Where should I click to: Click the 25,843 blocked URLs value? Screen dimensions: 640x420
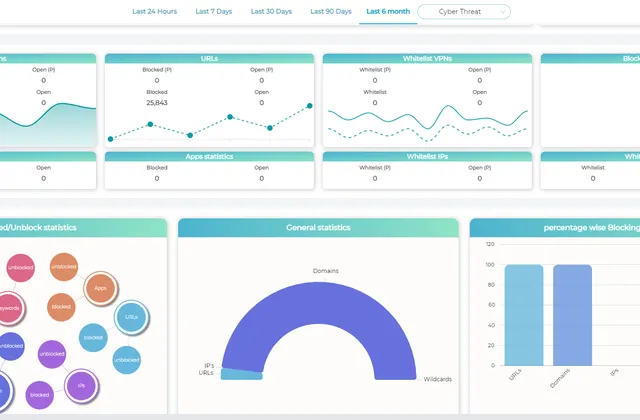pos(157,103)
